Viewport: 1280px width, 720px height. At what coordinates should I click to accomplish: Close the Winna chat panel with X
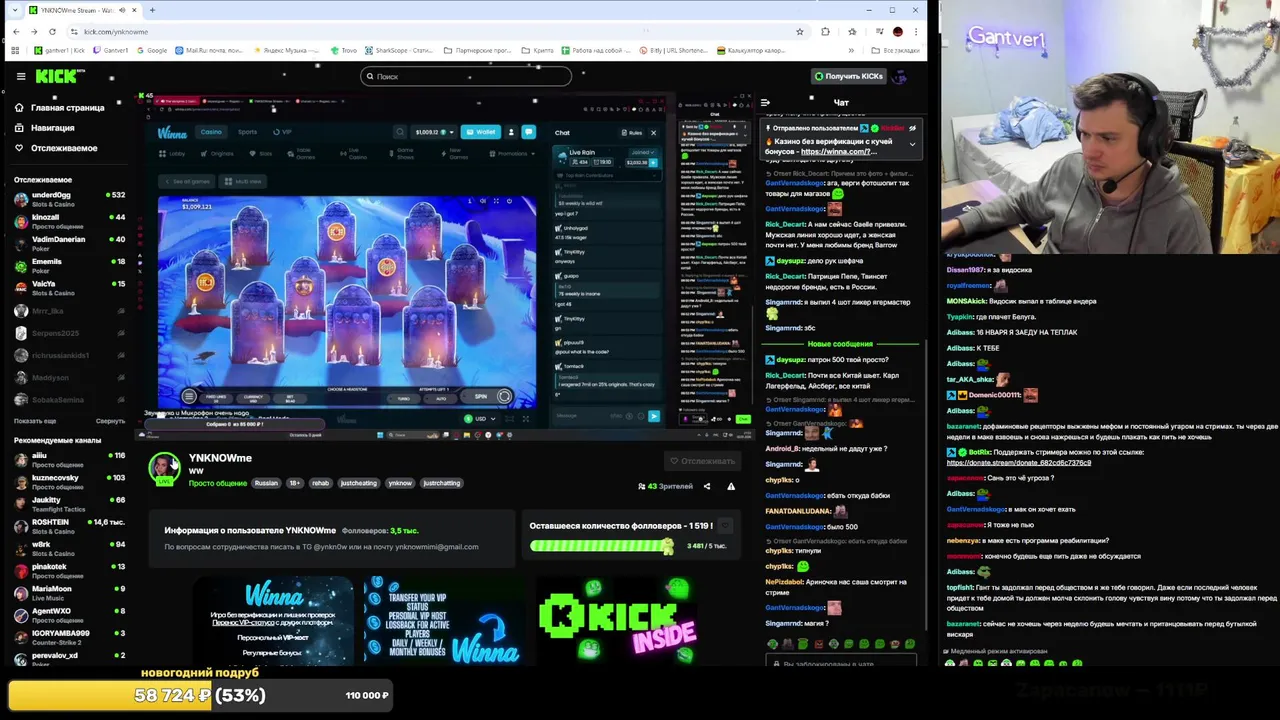654,132
